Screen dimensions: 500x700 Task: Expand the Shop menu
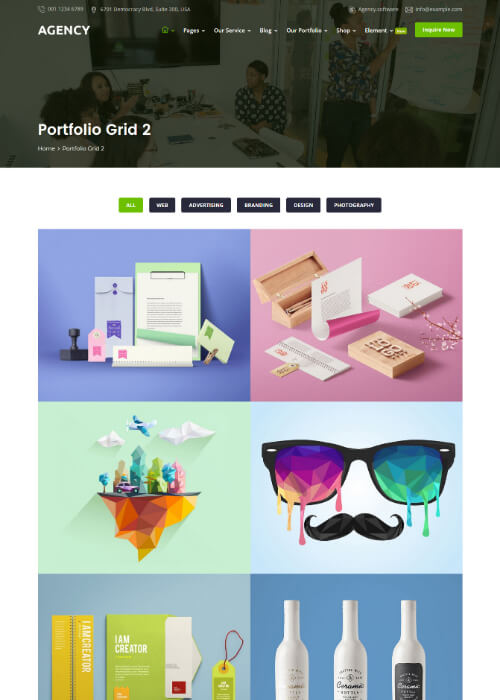click(x=346, y=30)
